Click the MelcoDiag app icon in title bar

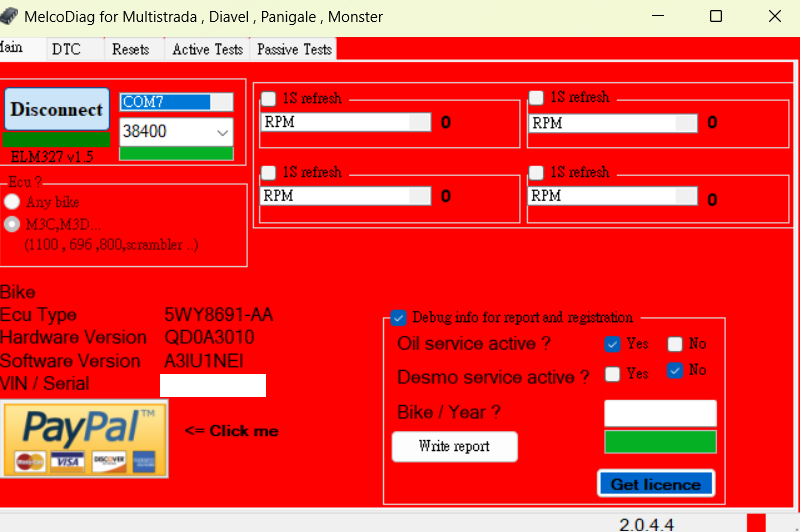point(8,16)
